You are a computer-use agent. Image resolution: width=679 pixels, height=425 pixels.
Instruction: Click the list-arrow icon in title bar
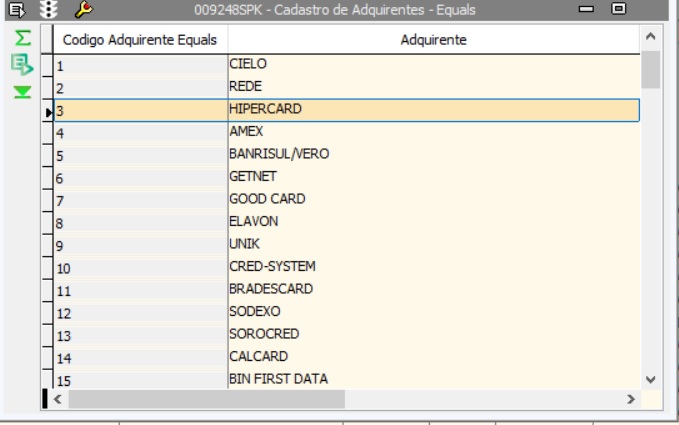pos(14,9)
